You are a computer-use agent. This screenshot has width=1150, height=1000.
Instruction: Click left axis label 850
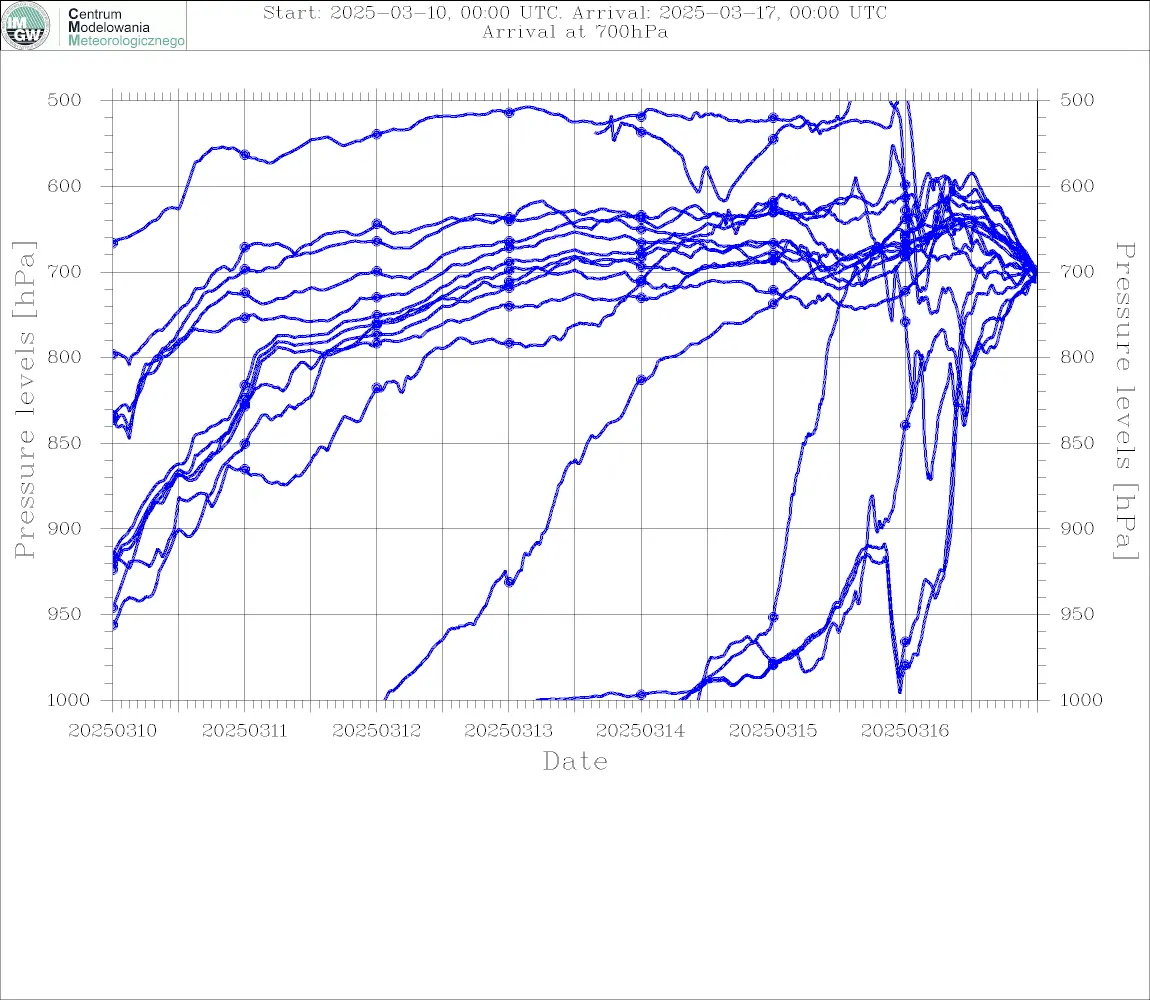point(64,443)
